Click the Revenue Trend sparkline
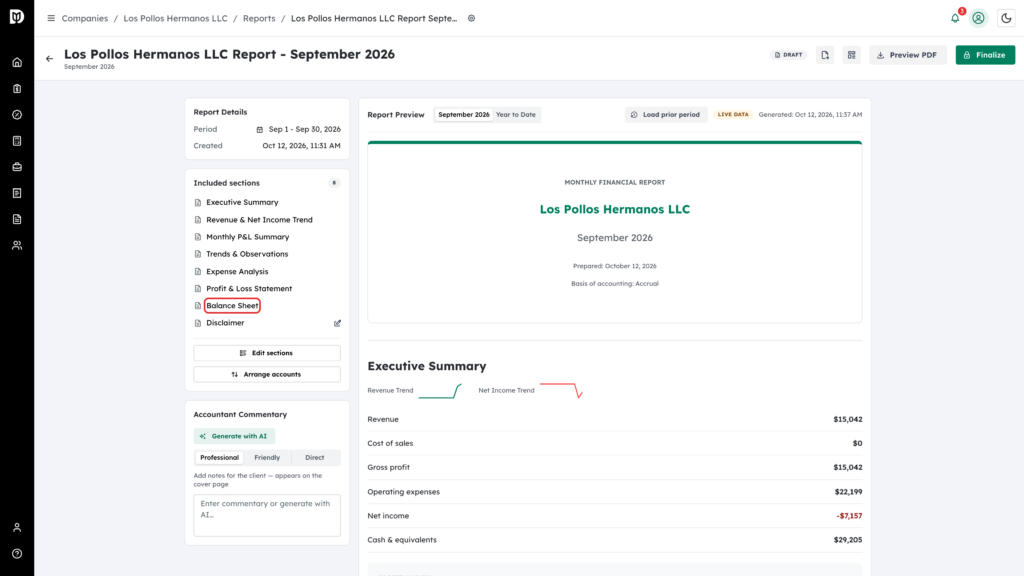Image resolution: width=1024 pixels, height=576 pixels. [x=440, y=391]
